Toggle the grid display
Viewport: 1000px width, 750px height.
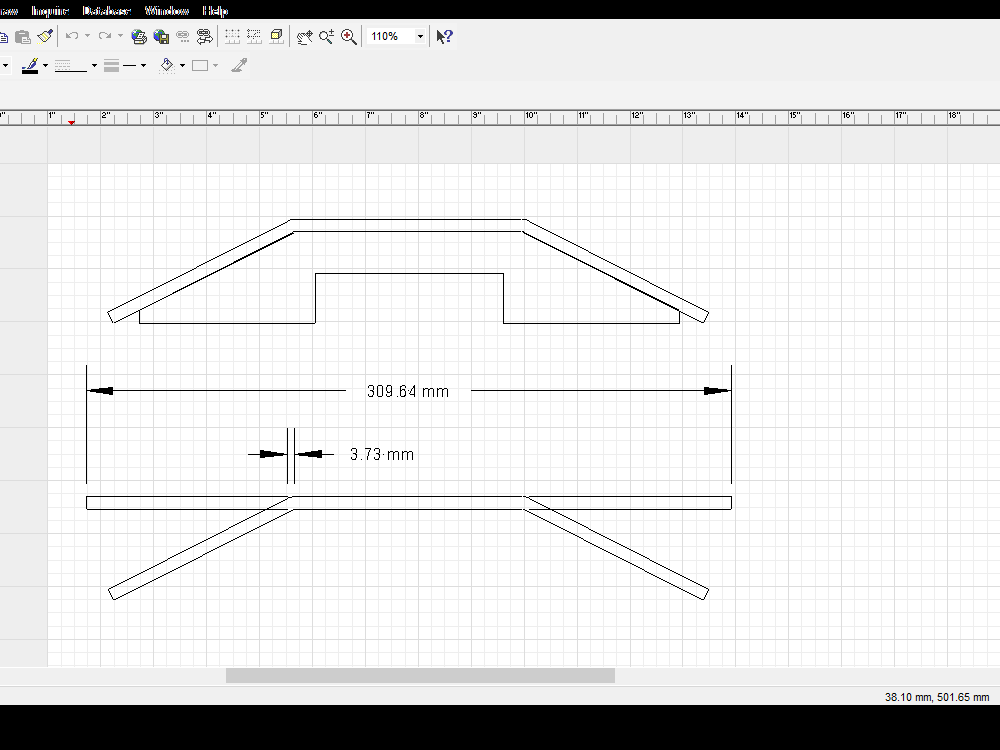pyautogui.click(x=232, y=36)
